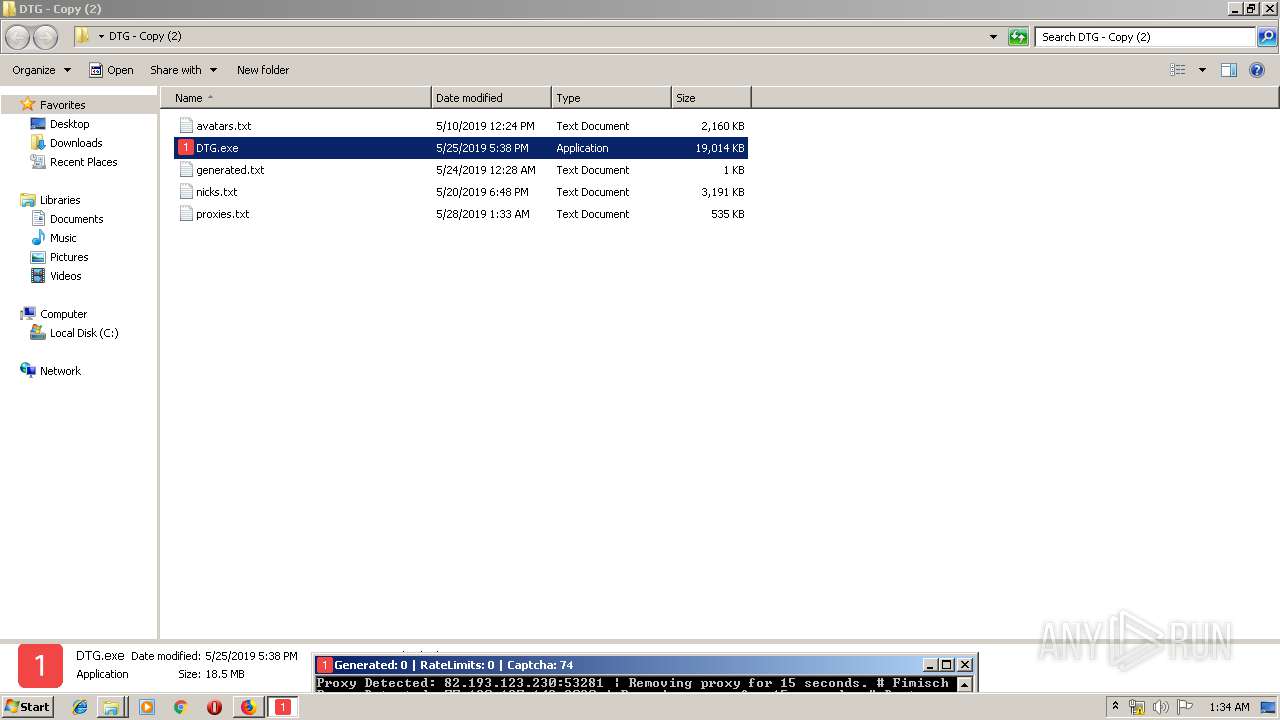Select Libraries in navigation pane
Image resolution: width=1280 pixels, height=720 pixels.
pos(60,200)
